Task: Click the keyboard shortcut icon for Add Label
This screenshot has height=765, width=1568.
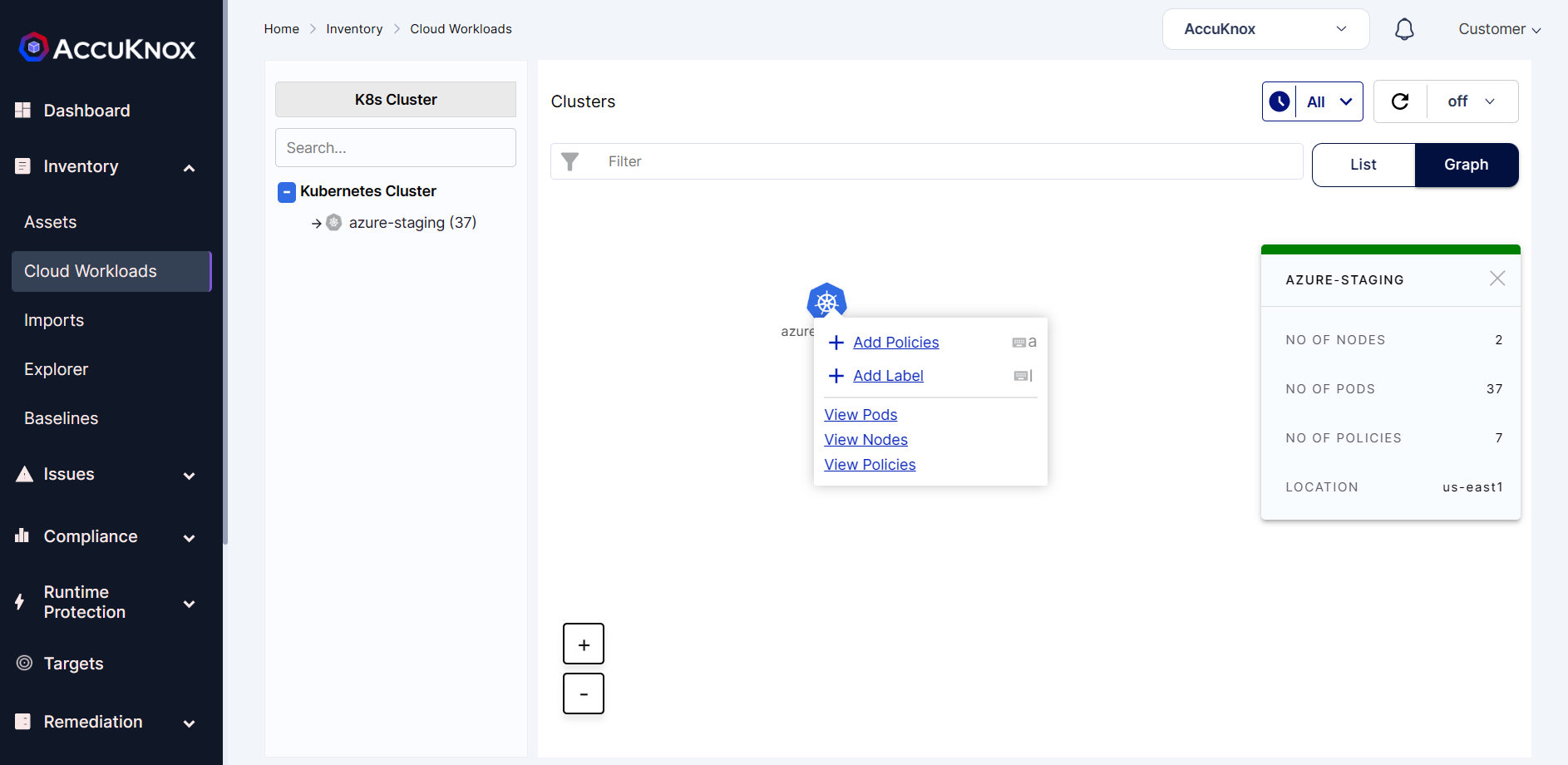Action: point(1021,376)
